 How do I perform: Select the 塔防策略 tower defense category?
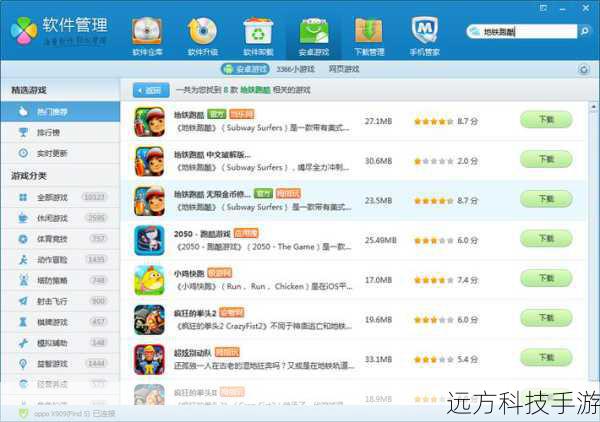tap(60, 280)
